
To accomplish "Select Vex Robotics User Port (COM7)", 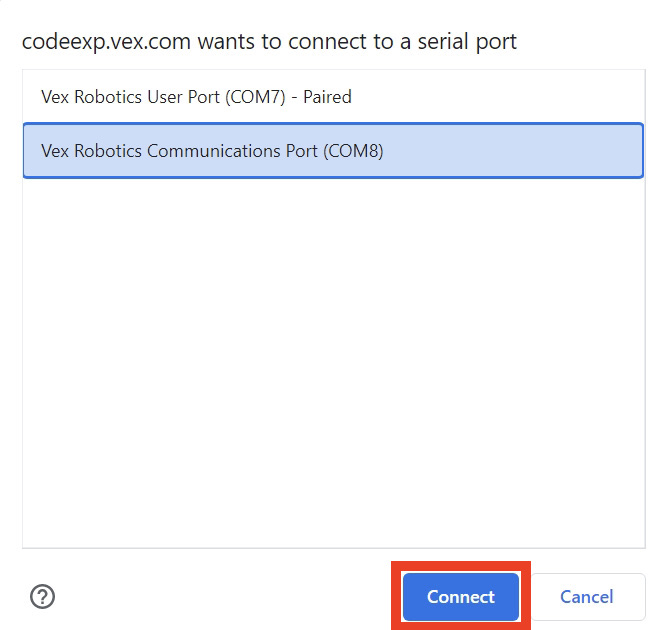I will [196, 97].
